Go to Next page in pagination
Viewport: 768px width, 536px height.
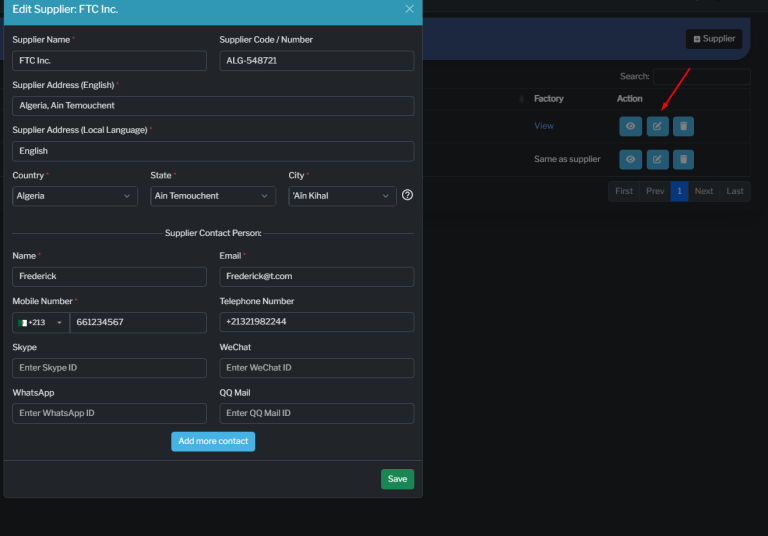(x=704, y=191)
